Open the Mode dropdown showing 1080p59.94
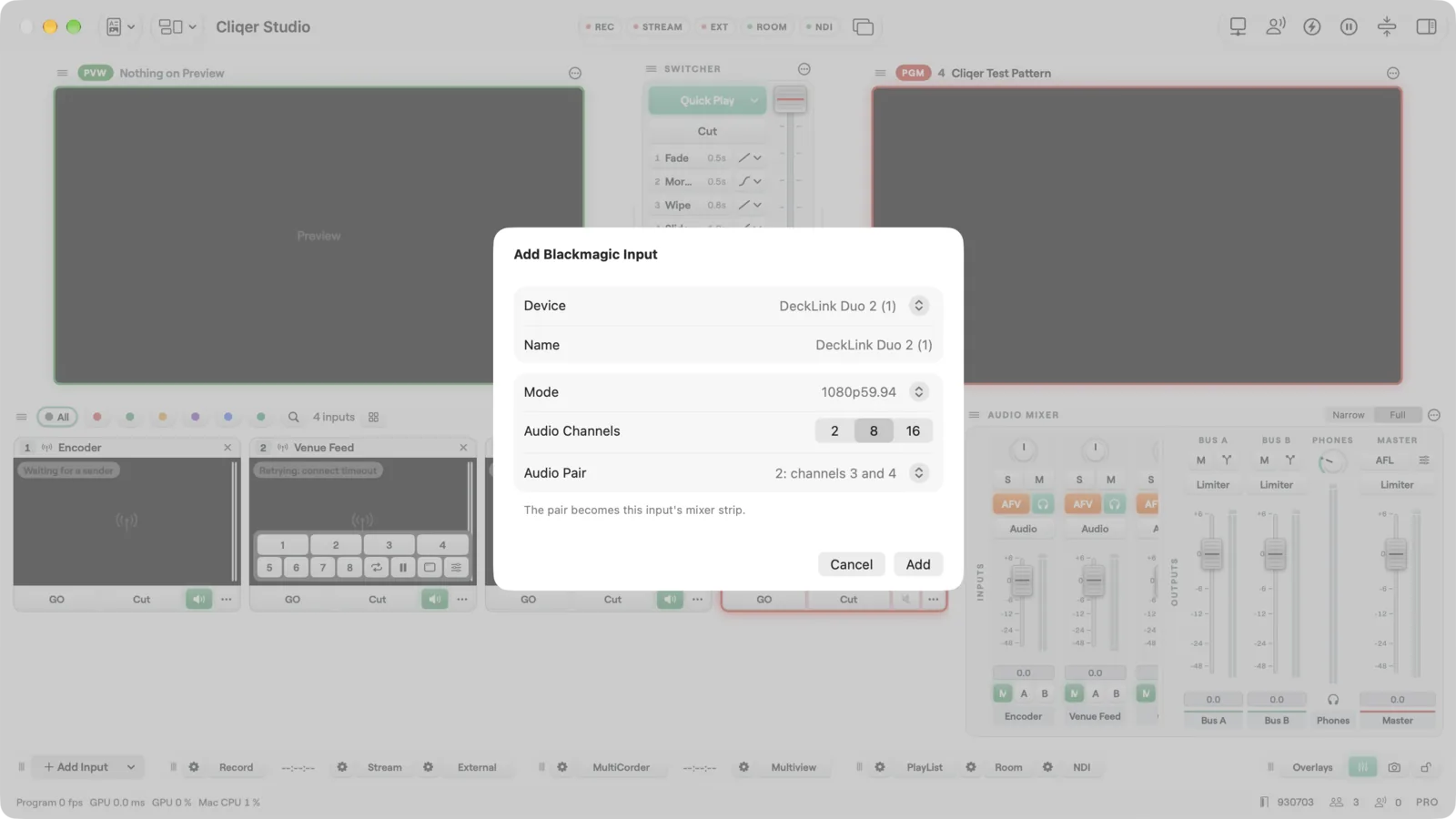The width and height of the screenshot is (1456, 819). point(918,392)
